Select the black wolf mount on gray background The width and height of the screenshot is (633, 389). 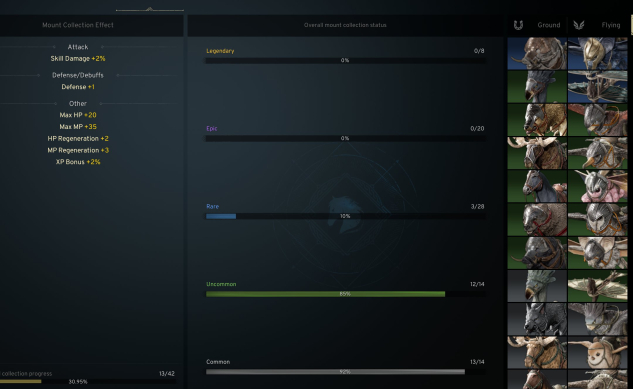pos(537,319)
